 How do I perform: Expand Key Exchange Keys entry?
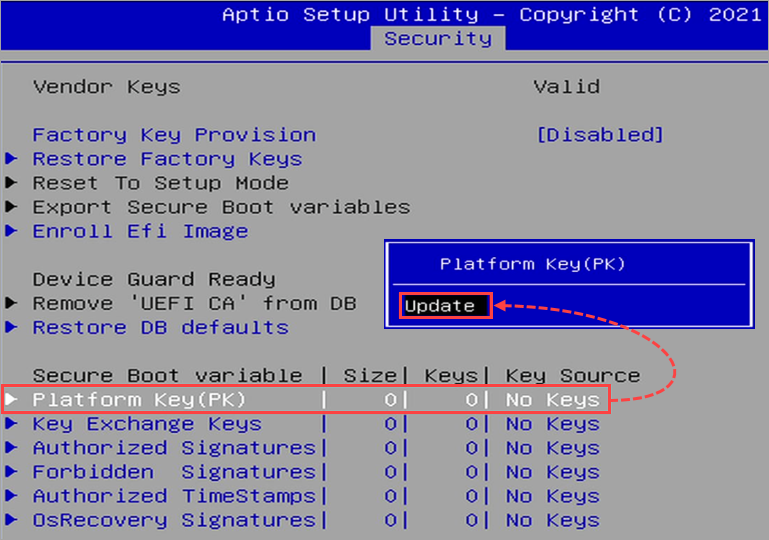147,424
